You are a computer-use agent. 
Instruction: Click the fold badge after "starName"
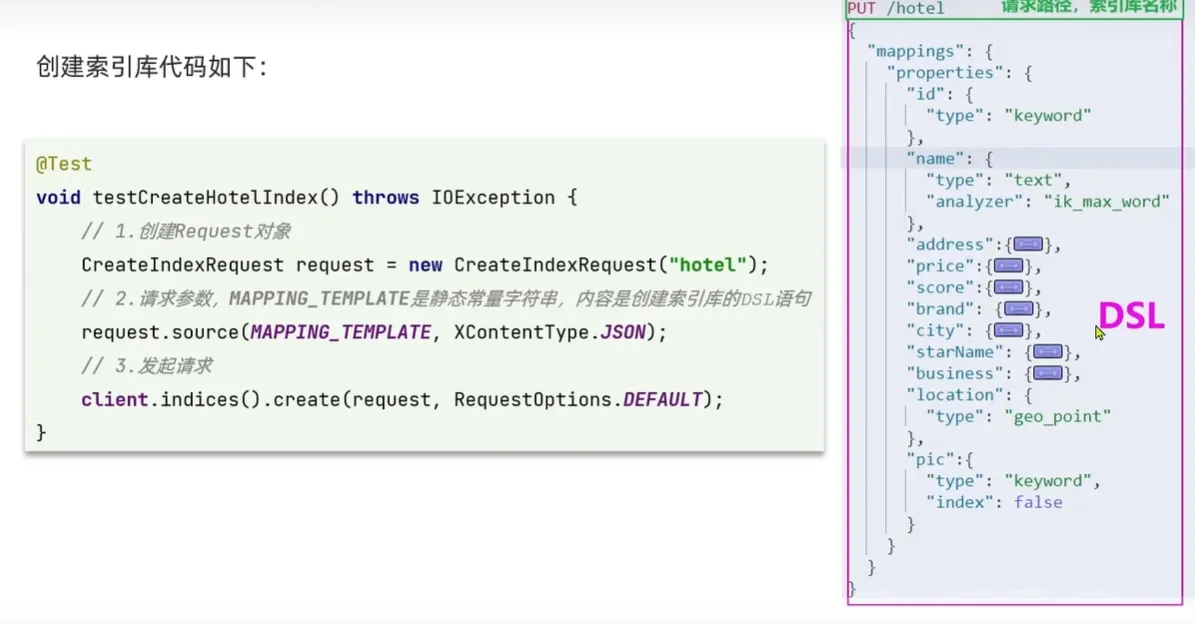[x=1047, y=352]
